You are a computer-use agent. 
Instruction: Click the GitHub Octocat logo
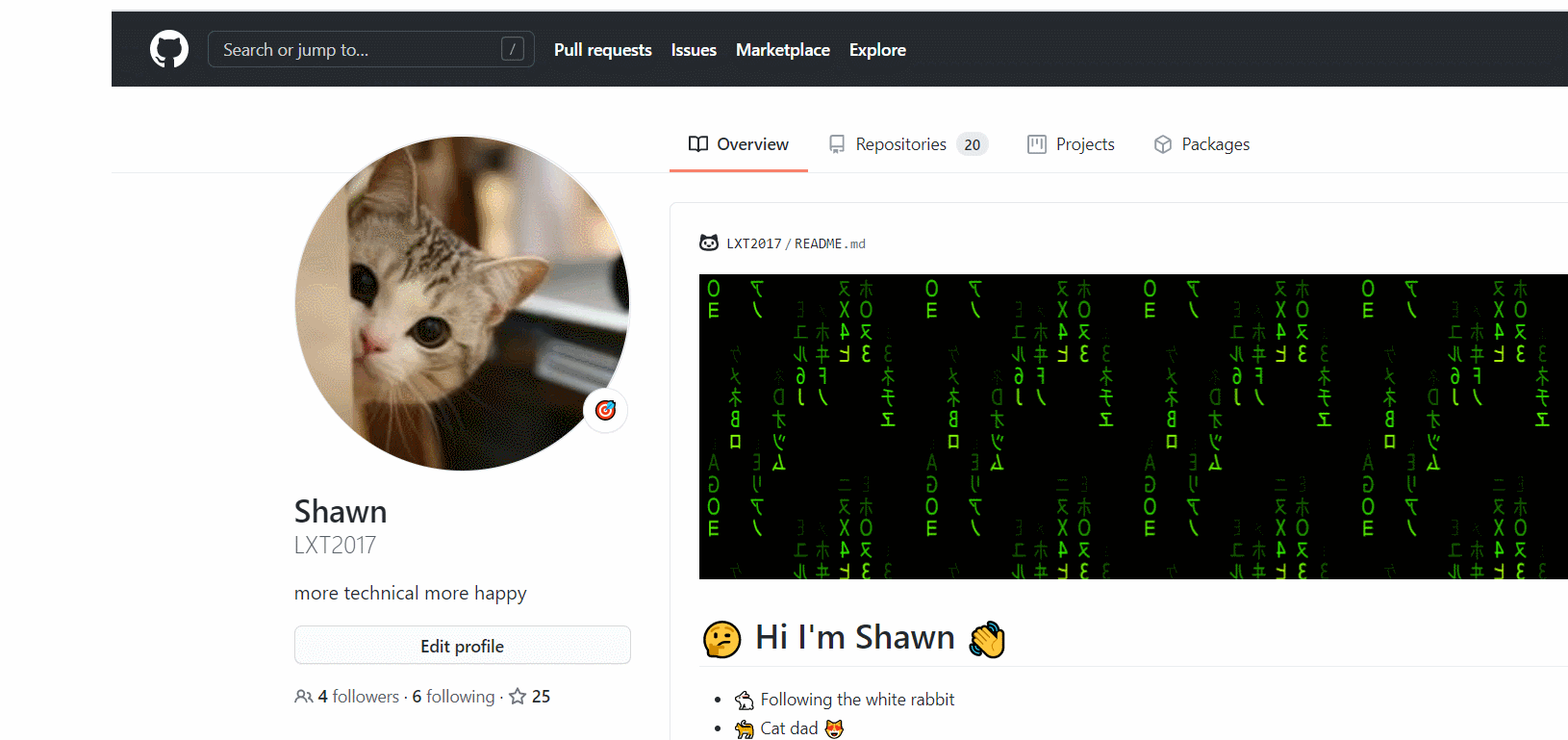coord(169,49)
